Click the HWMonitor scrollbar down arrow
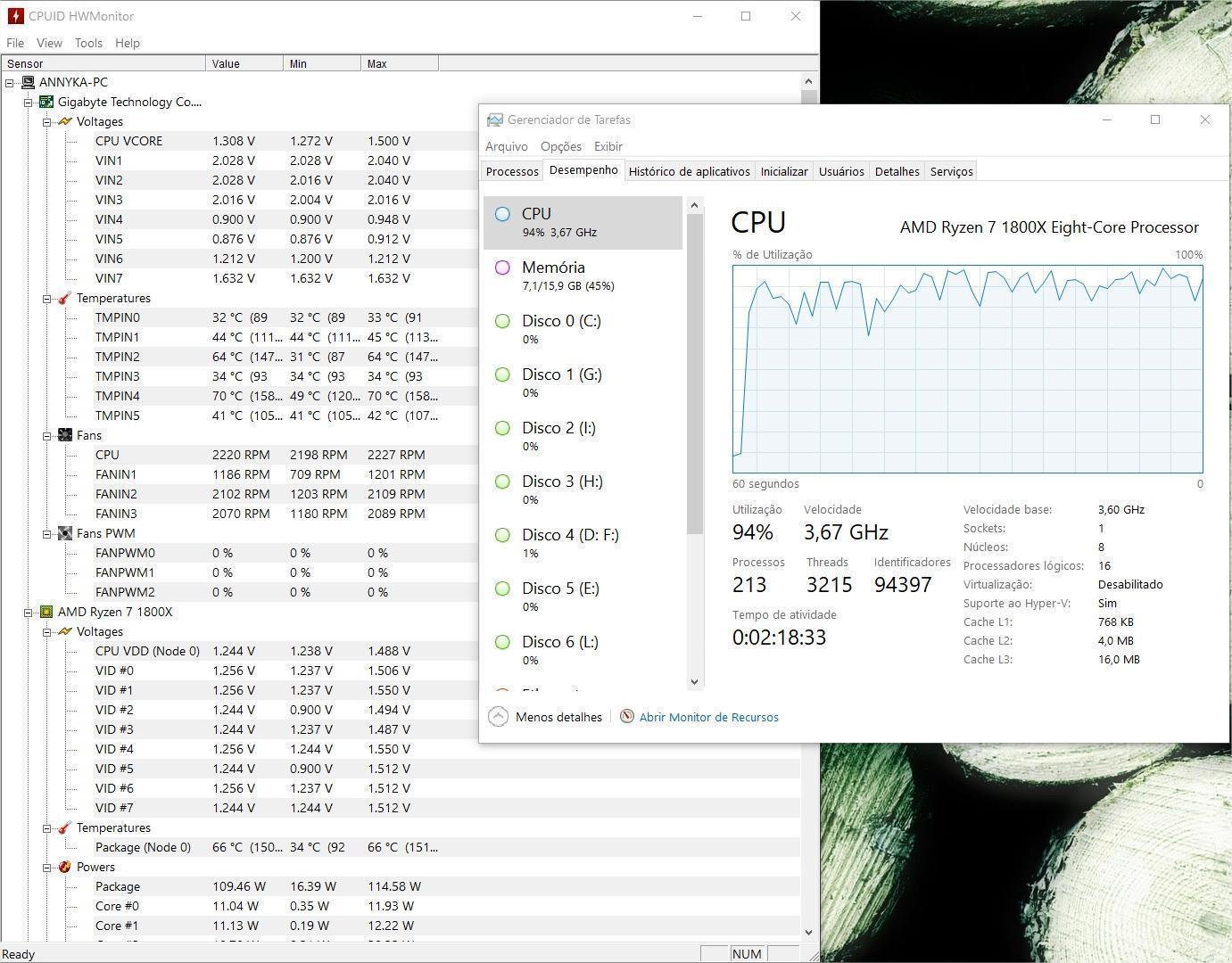Image resolution: width=1232 pixels, height=963 pixels. [809, 932]
